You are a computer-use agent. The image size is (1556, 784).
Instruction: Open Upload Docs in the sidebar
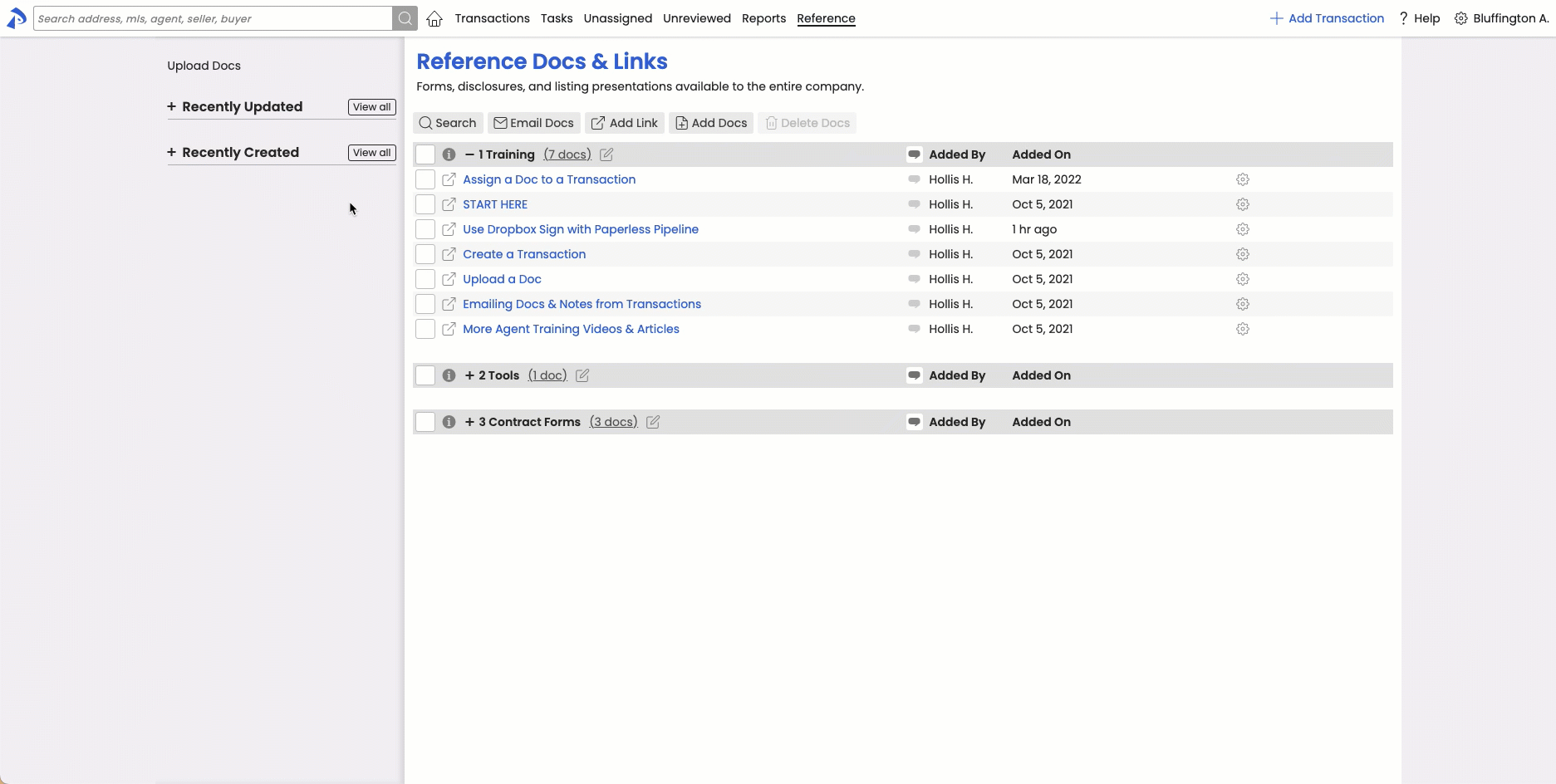[204, 66]
